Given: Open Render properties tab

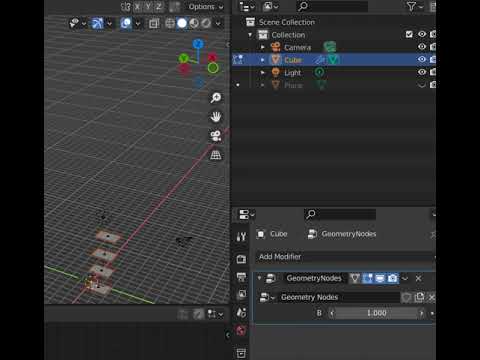Looking at the screenshot, I should click(x=241, y=259).
